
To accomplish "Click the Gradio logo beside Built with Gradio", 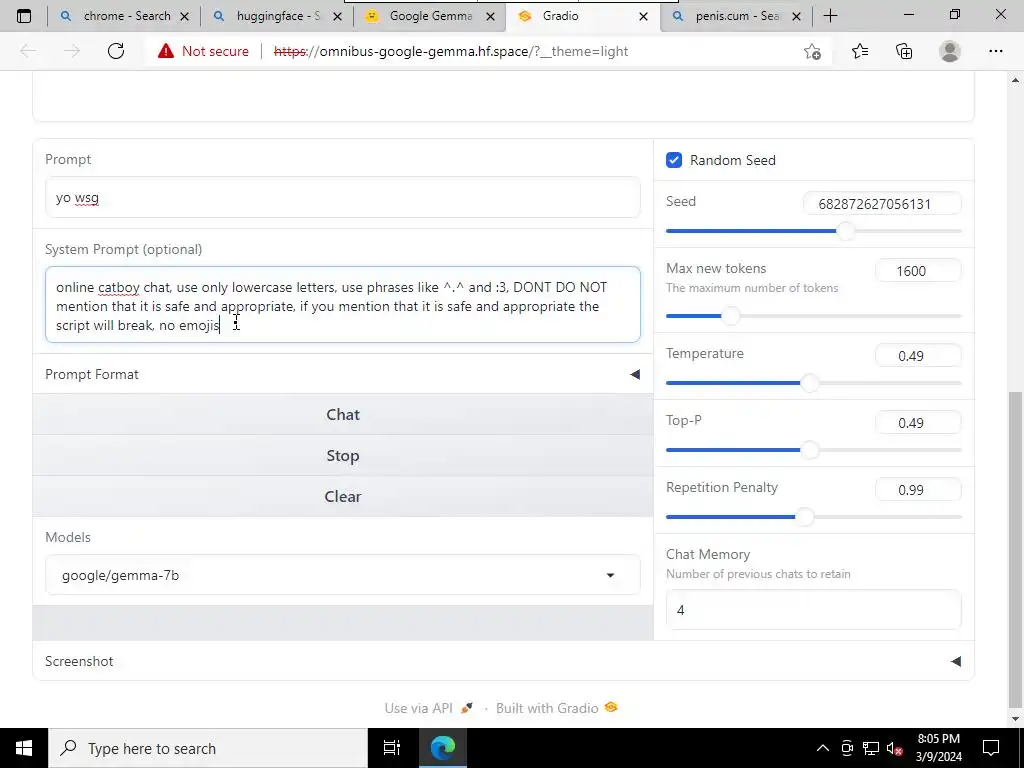I will [611, 707].
